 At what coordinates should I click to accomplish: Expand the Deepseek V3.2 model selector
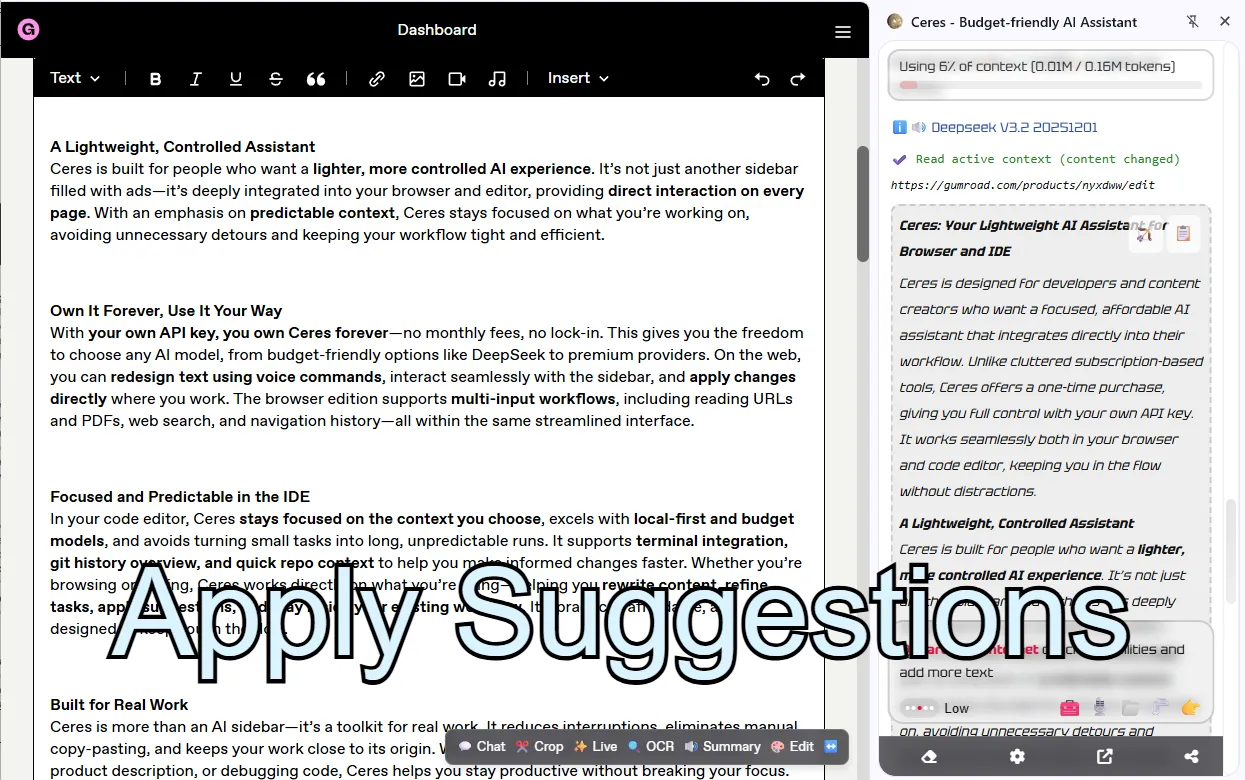click(1012, 126)
